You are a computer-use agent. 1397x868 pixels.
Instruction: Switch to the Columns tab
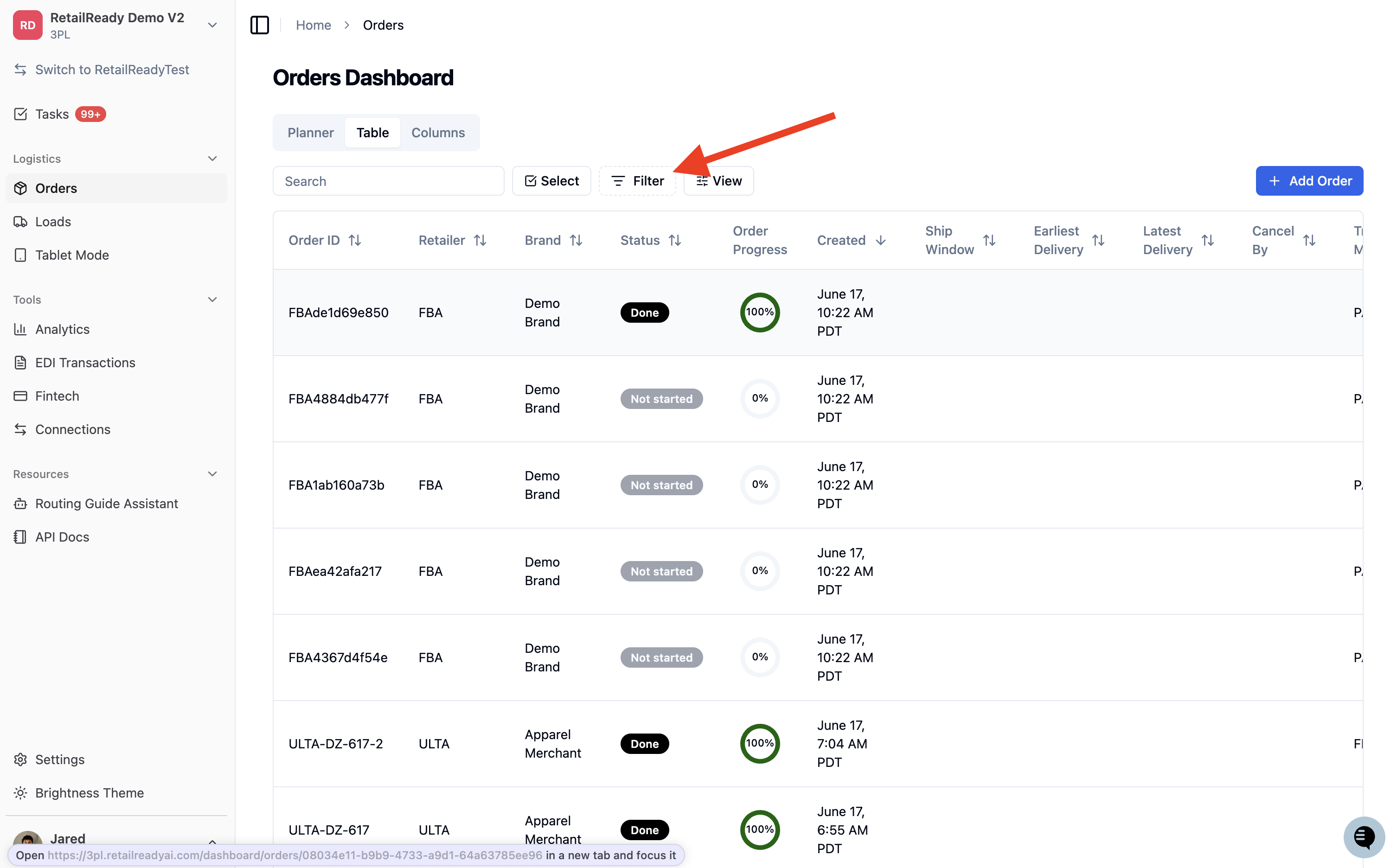[438, 133]
